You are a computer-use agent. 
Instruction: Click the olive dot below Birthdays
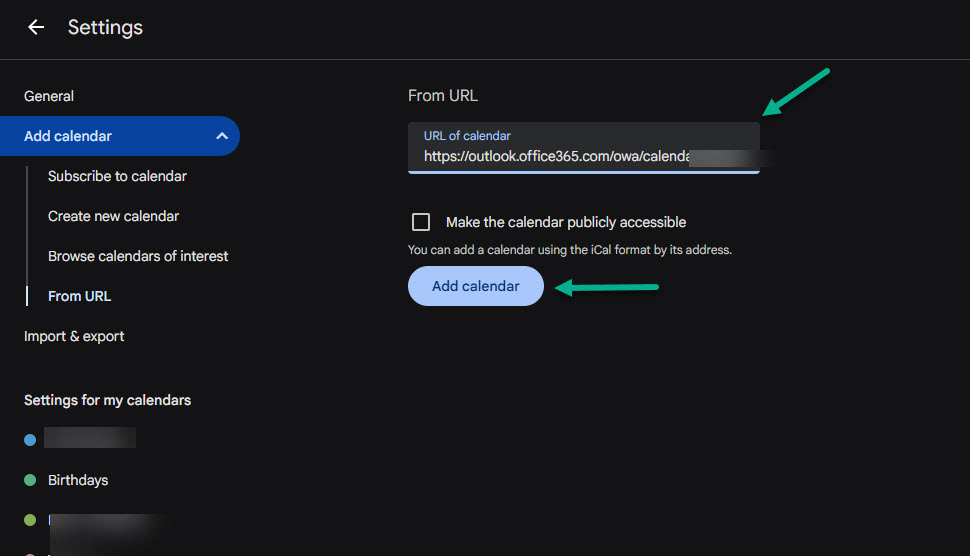(30, 520)
